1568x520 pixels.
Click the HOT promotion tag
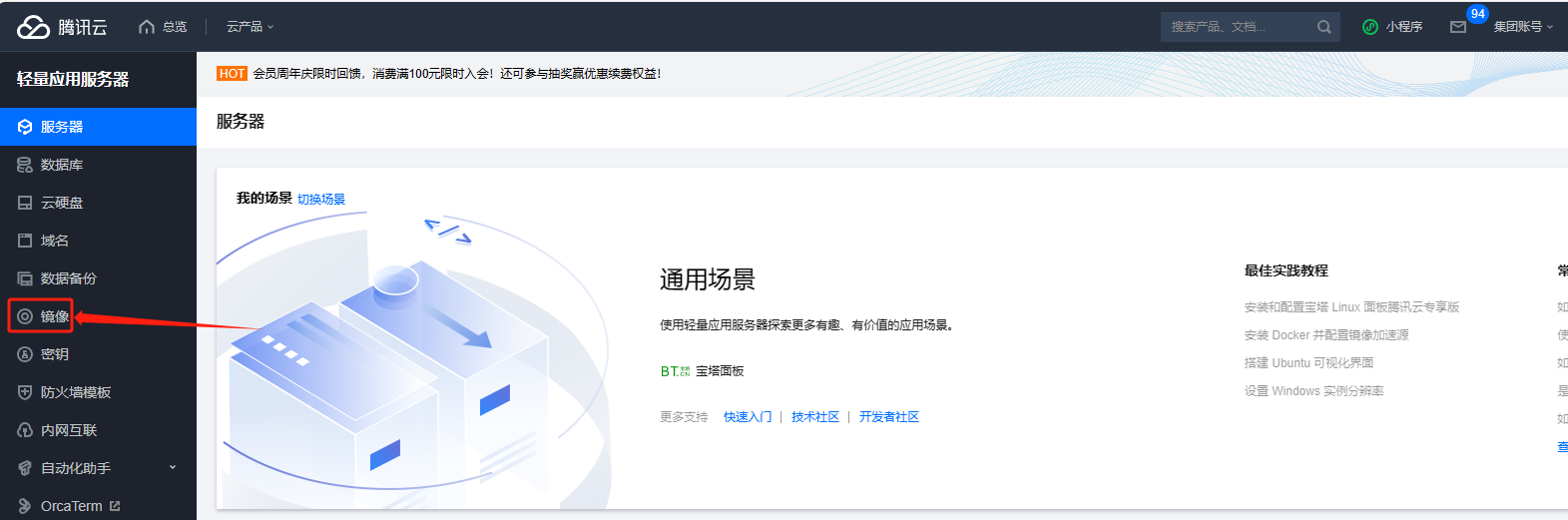(x=232, y=74)
